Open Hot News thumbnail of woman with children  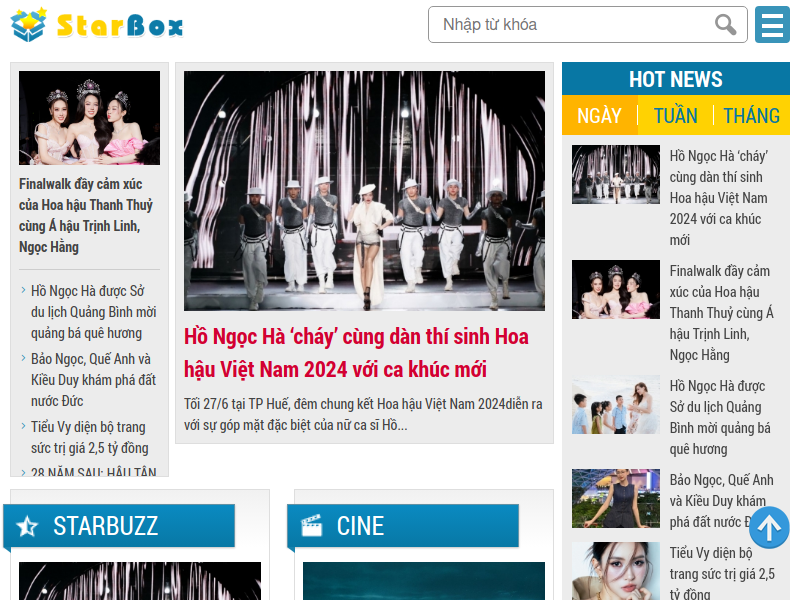click(616, 405)
